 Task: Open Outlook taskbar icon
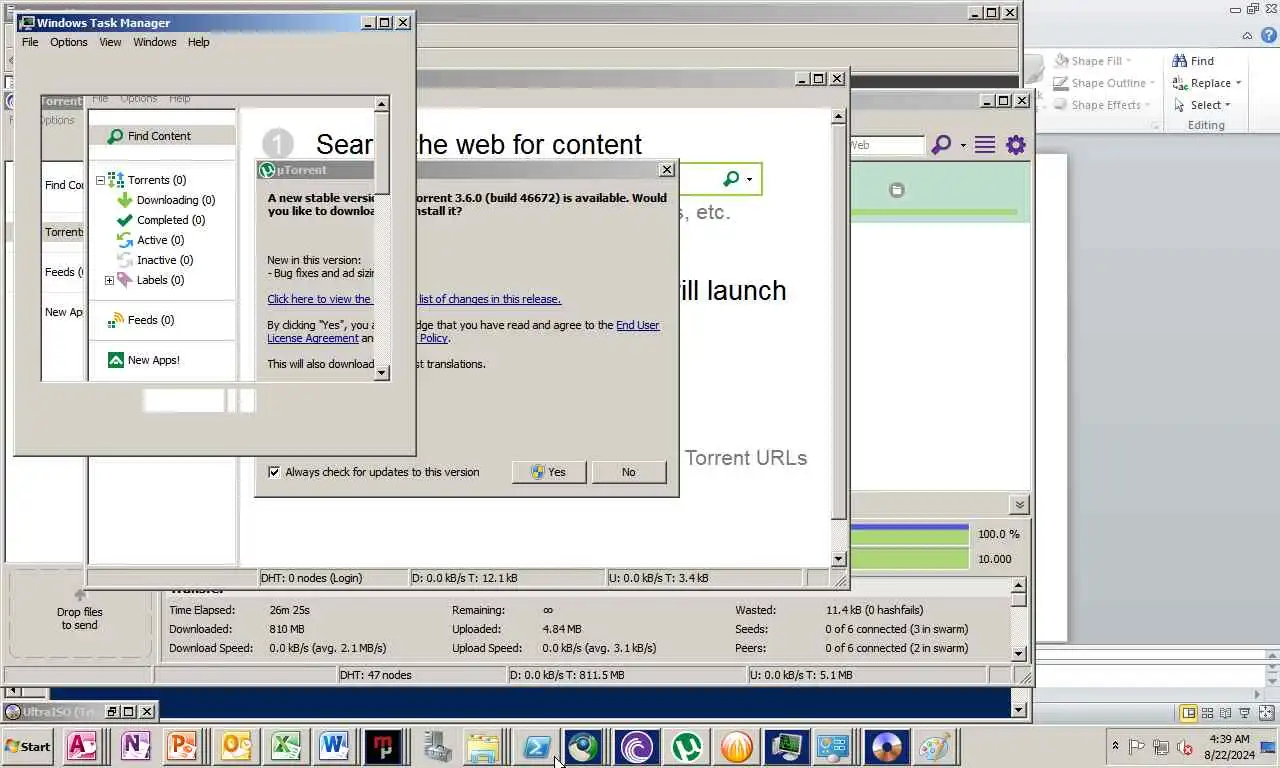click(x=235, y=746)
